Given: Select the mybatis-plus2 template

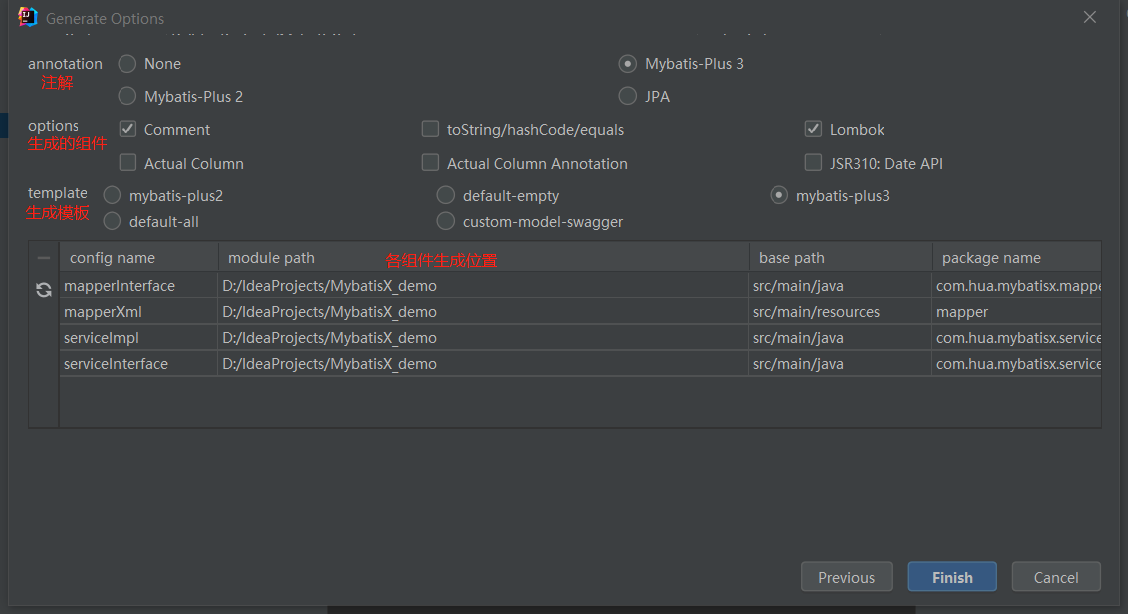Looking at the screenshot, I should [111, 195].
